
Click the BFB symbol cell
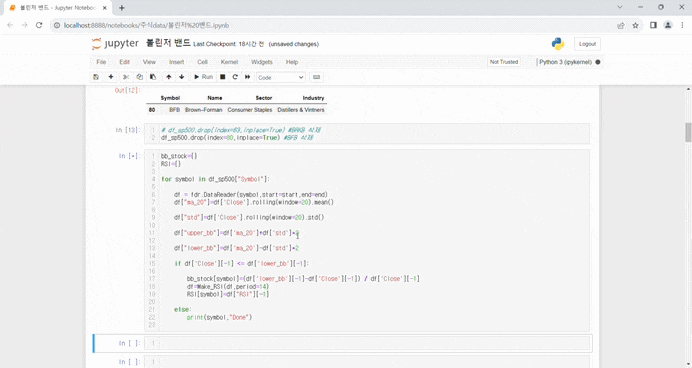174,110
